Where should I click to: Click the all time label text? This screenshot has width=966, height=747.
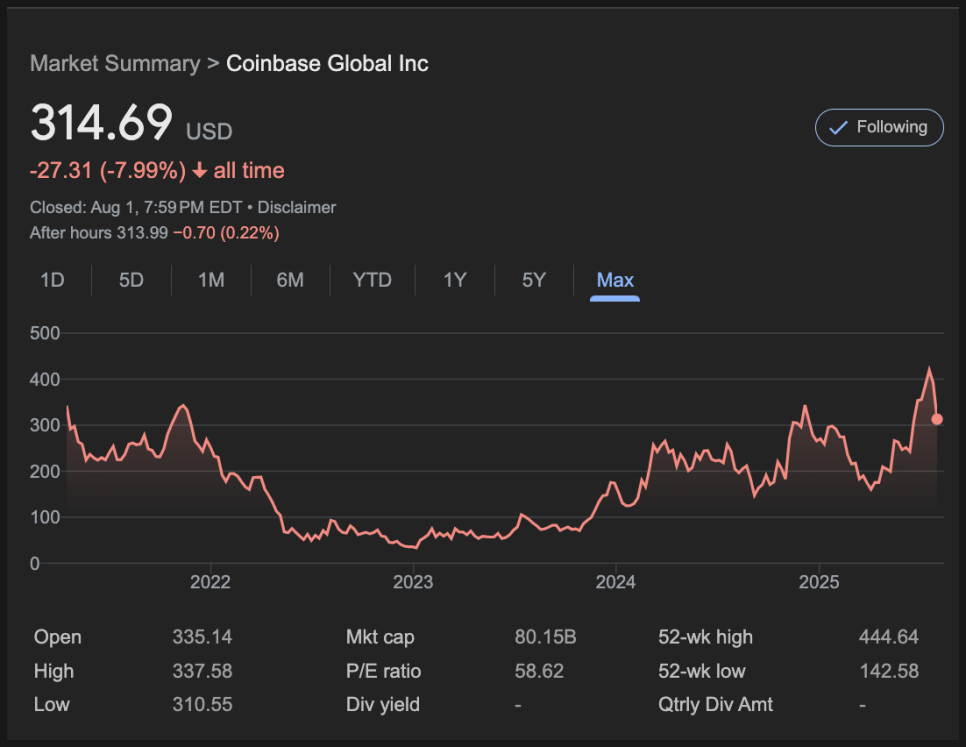click(249, 171)
